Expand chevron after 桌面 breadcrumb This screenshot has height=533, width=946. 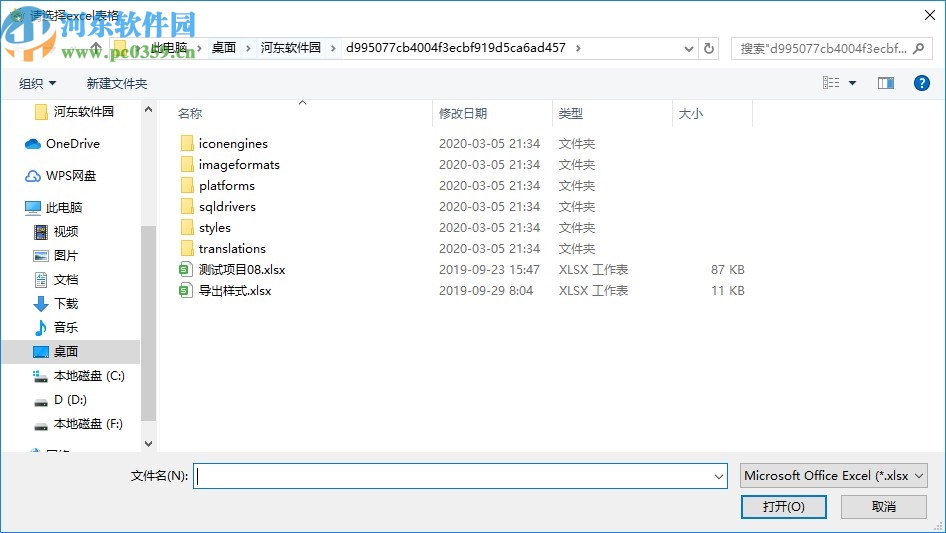click(248, 48)
